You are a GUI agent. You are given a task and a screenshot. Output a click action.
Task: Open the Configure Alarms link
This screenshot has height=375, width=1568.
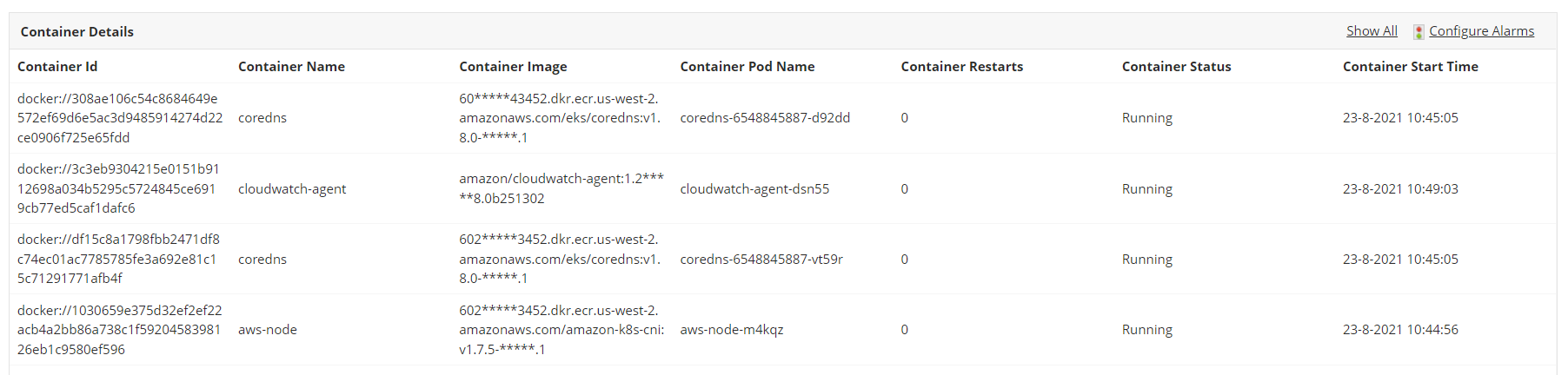coord(1481,31)
